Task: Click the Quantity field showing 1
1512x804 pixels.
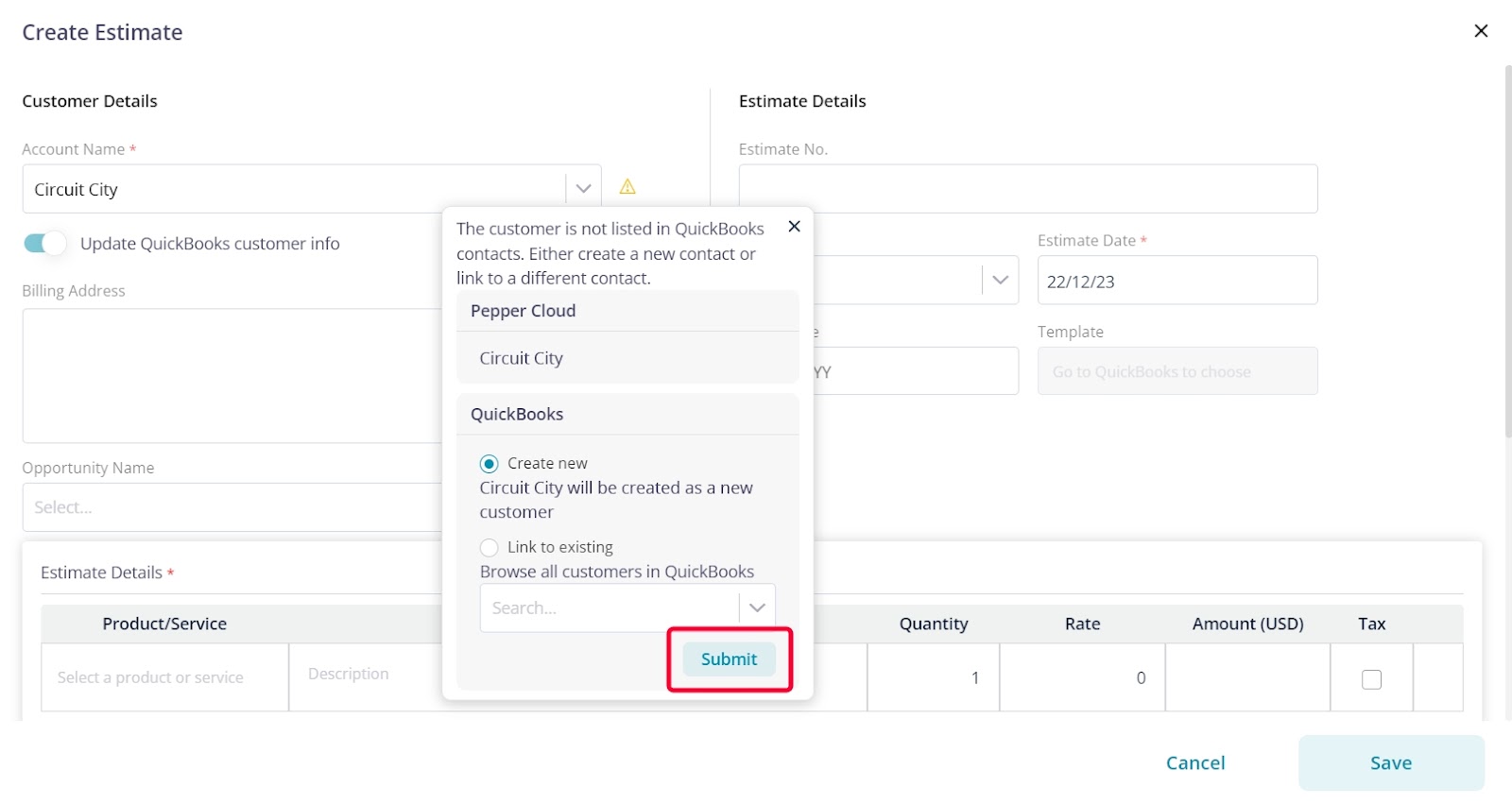Action: point(933,677)
